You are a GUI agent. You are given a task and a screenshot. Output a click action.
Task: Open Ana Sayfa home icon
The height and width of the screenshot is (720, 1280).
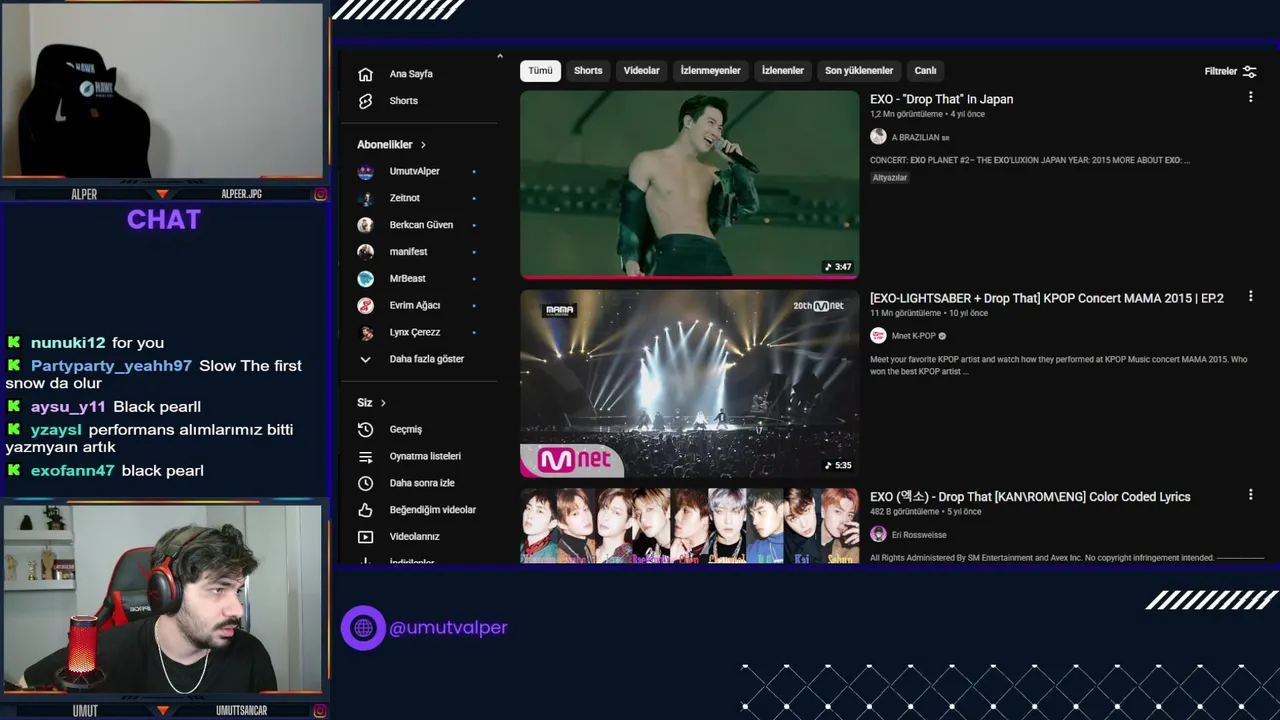pos(365,74)
